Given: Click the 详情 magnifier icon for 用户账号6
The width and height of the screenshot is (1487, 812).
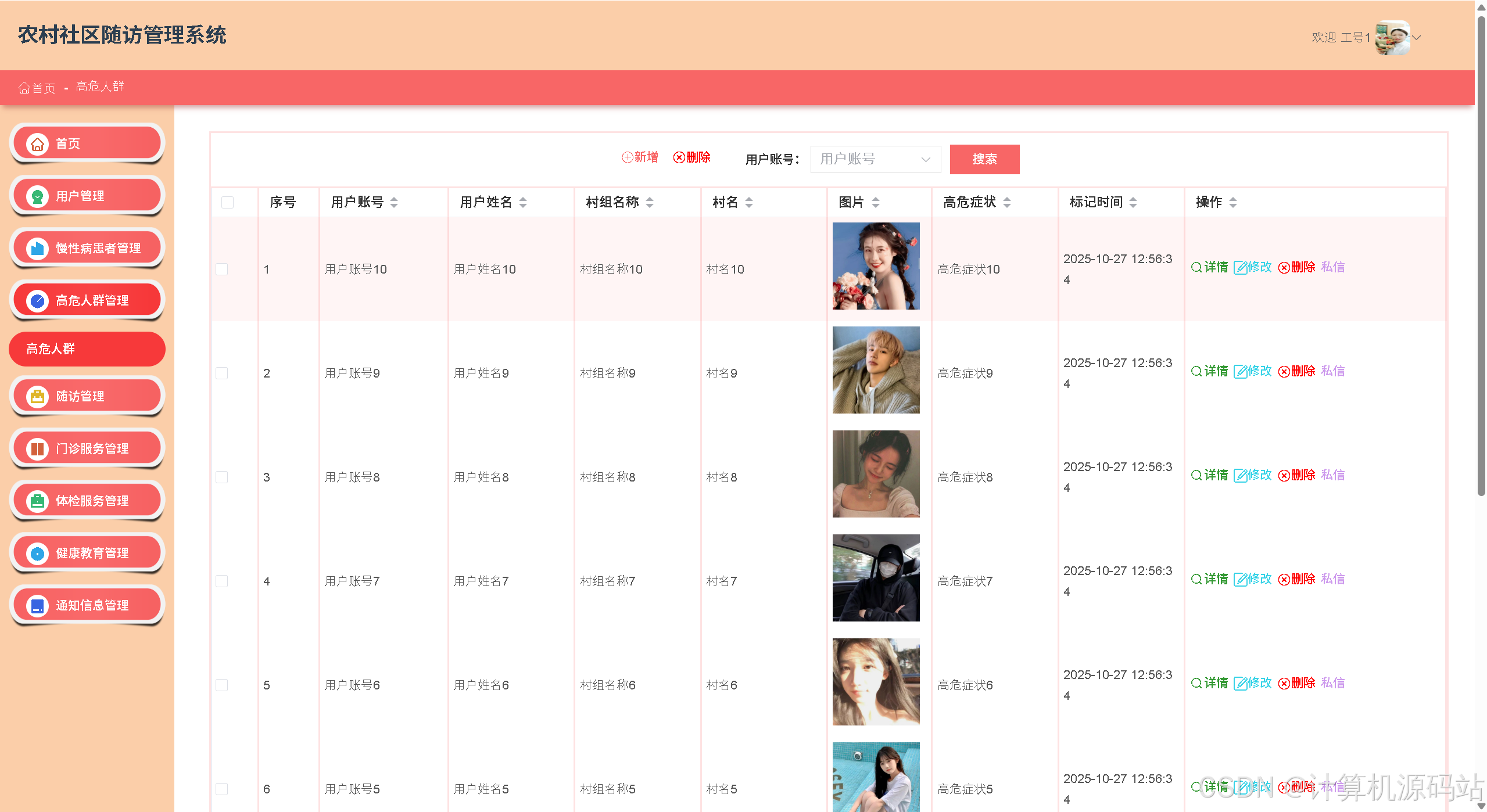Looking at the screenshot, I should [x=1196, y=683].
